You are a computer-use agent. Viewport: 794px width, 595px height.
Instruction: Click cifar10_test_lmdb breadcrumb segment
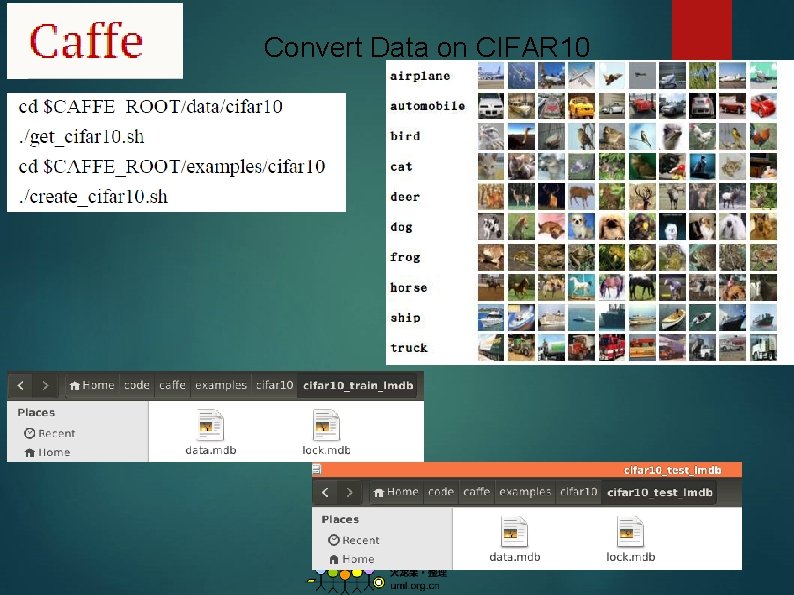pyautogui.click(x=660, y=492)
